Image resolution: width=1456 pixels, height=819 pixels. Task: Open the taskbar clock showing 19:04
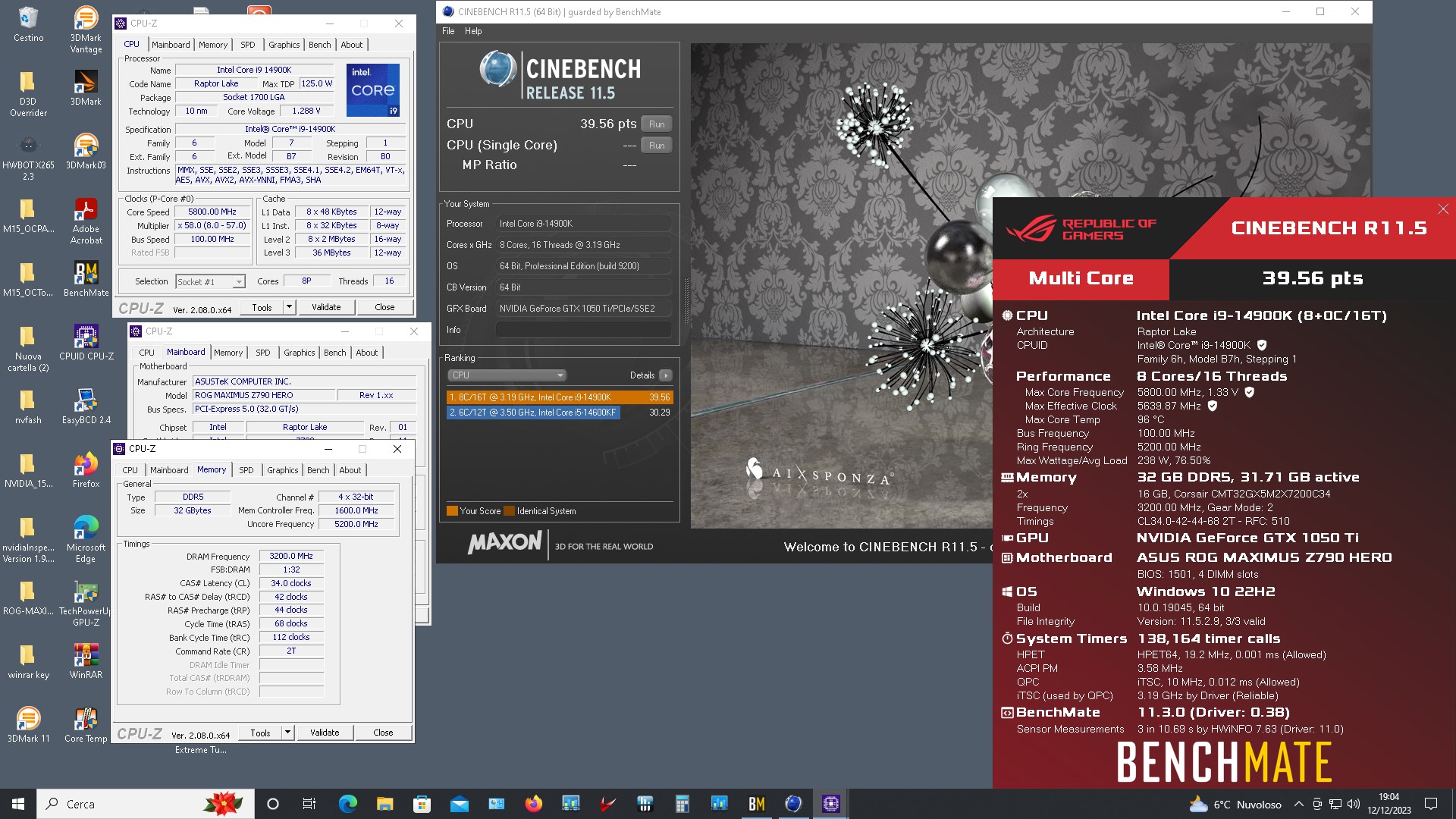point(1389,804)
